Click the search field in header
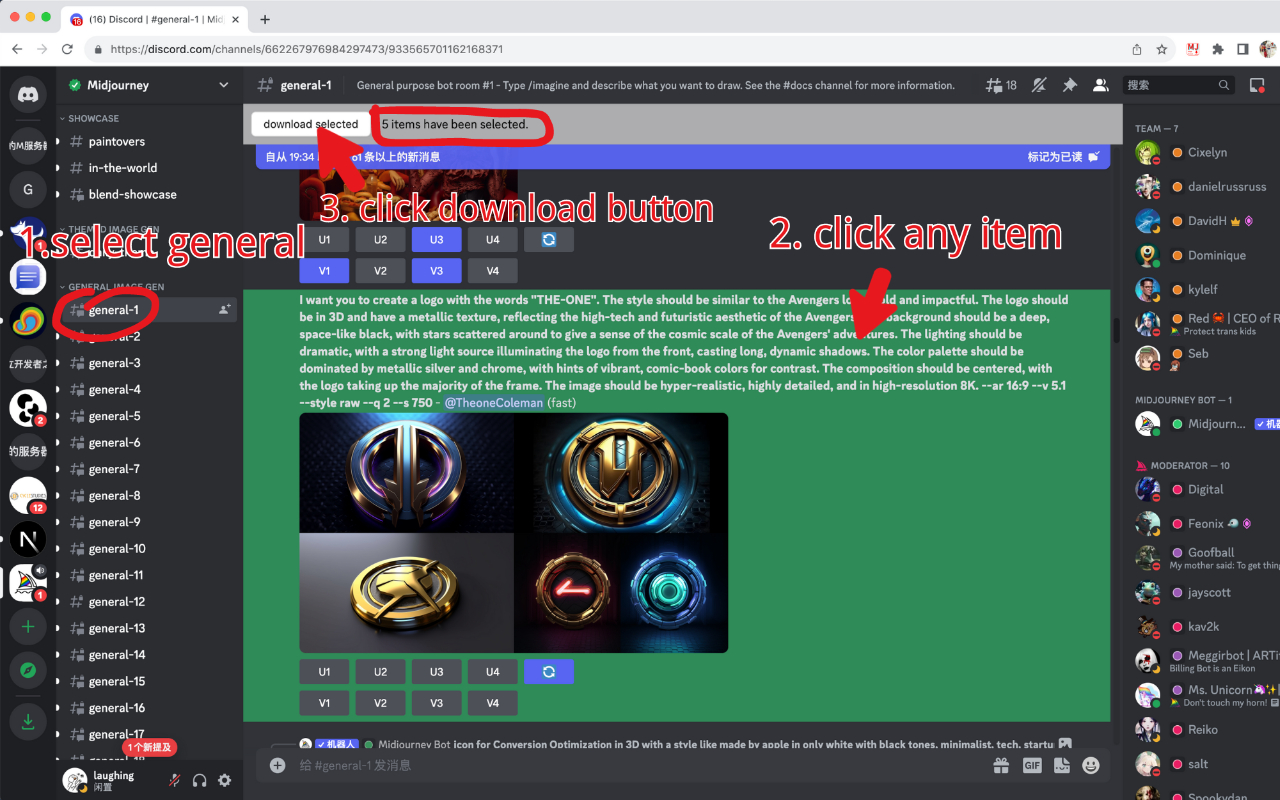 pyautogui.click(x=1180, y=85)
